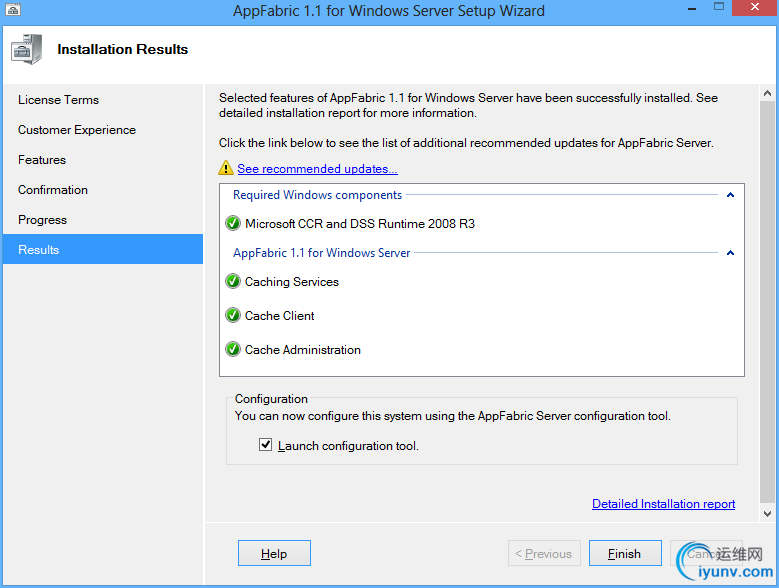The image size is (779, 588).
Task: Maximize the Setup Wizard window
Action: (718, 7)
